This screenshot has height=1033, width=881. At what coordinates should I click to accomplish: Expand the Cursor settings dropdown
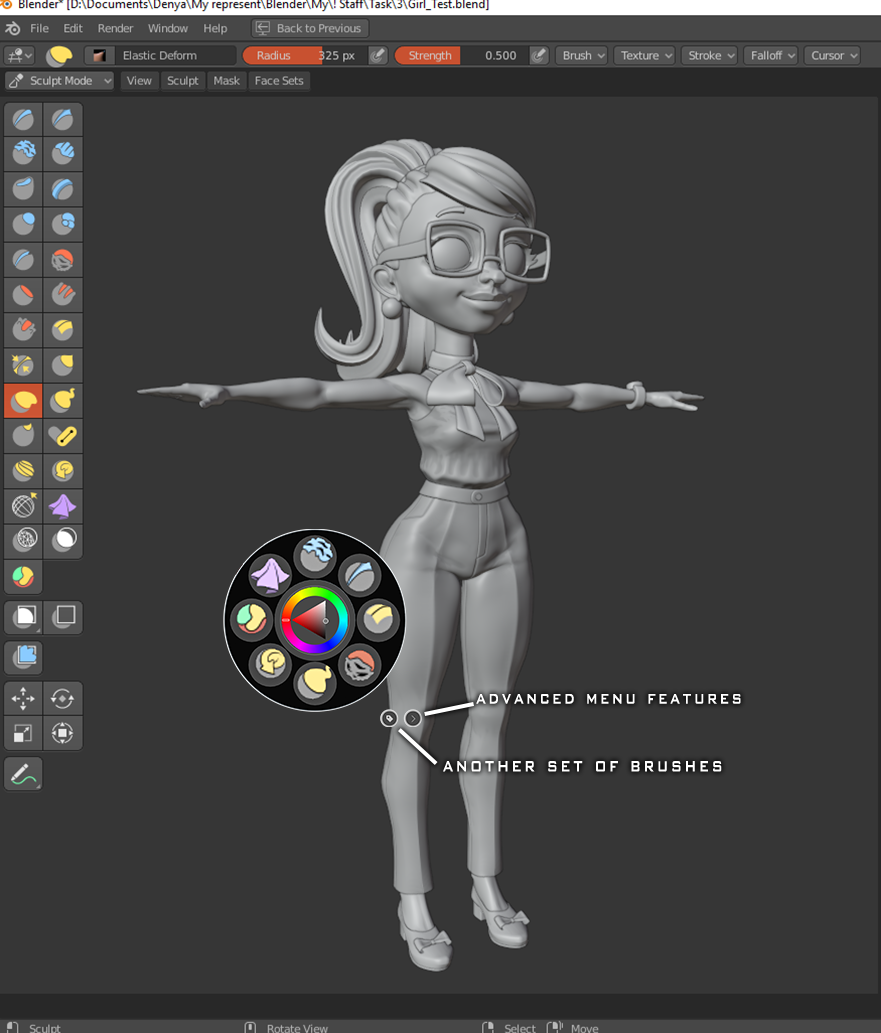833,55
